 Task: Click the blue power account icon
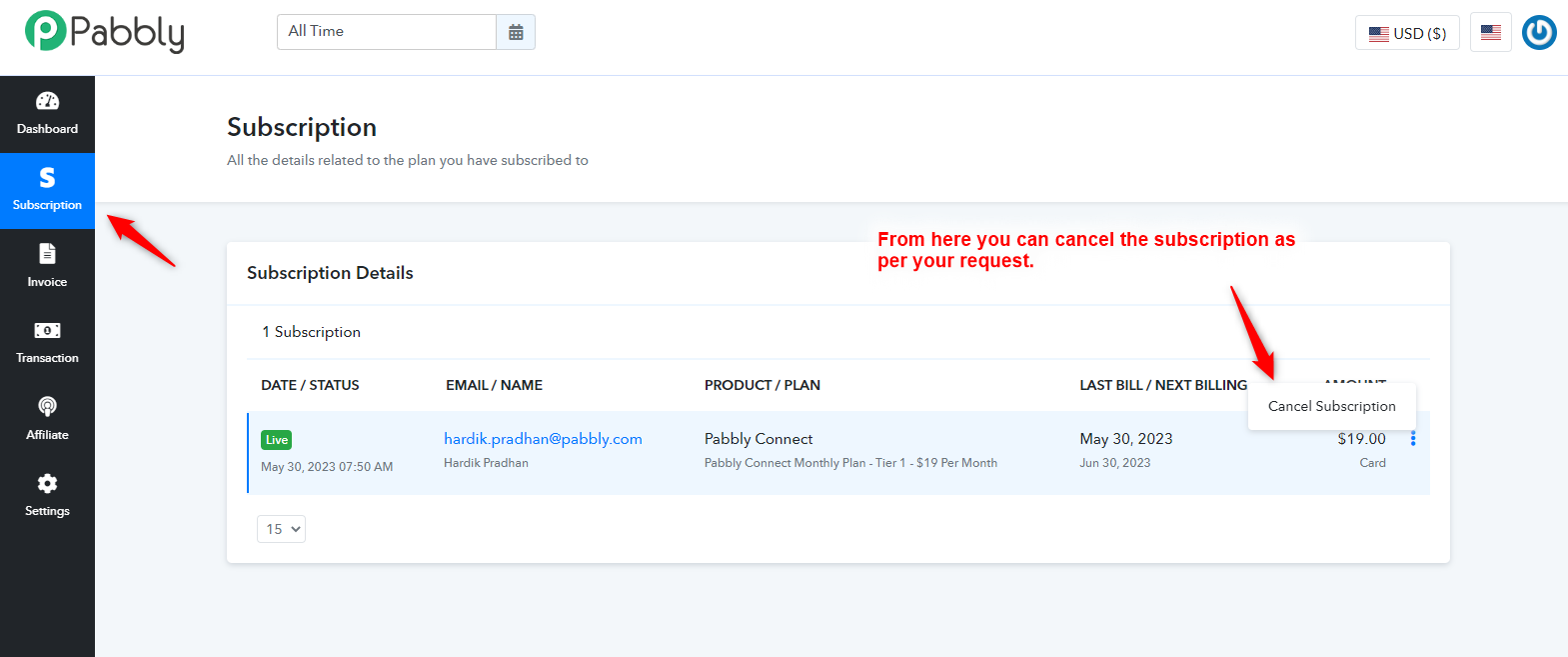(1539, 32)
